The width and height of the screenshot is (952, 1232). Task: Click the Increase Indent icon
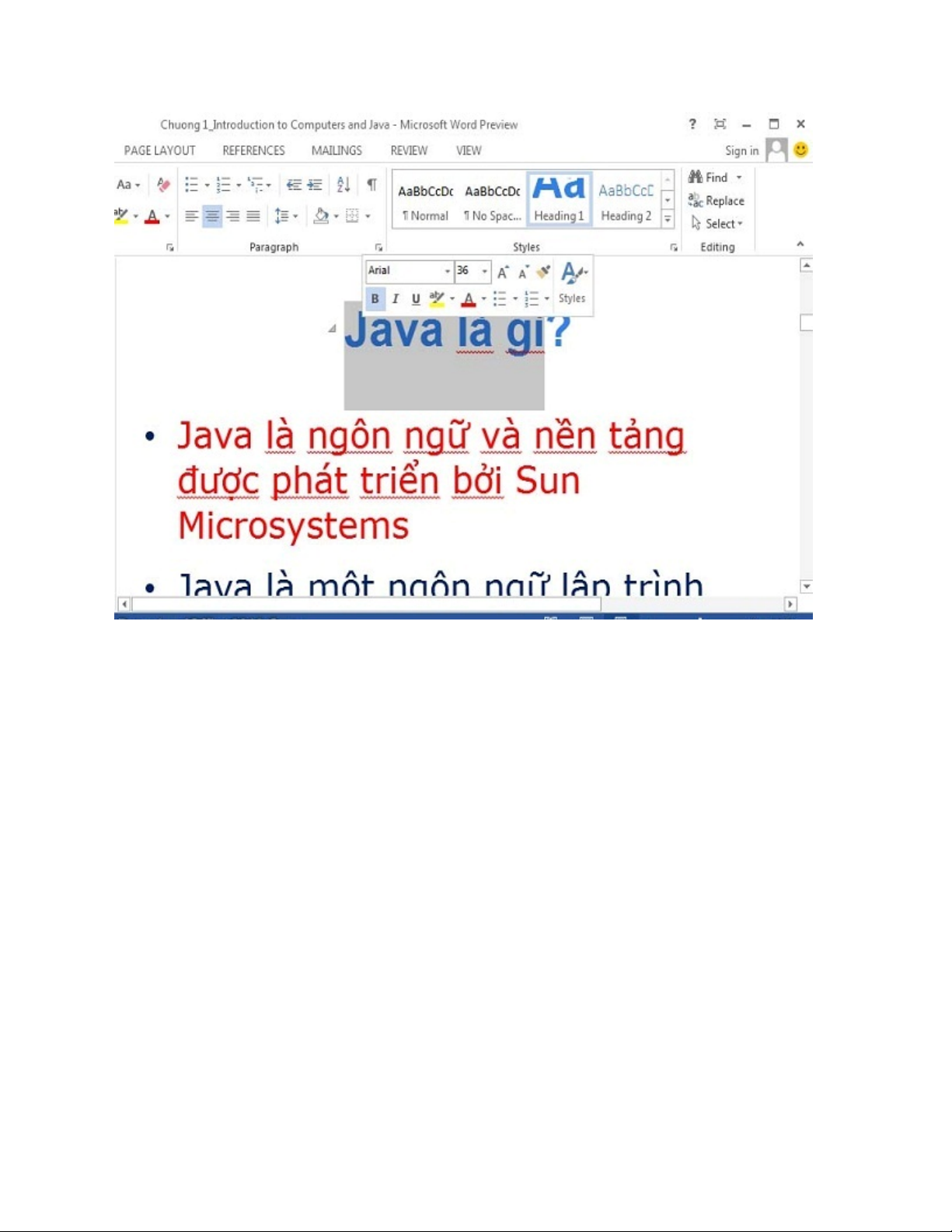point(315,185)
